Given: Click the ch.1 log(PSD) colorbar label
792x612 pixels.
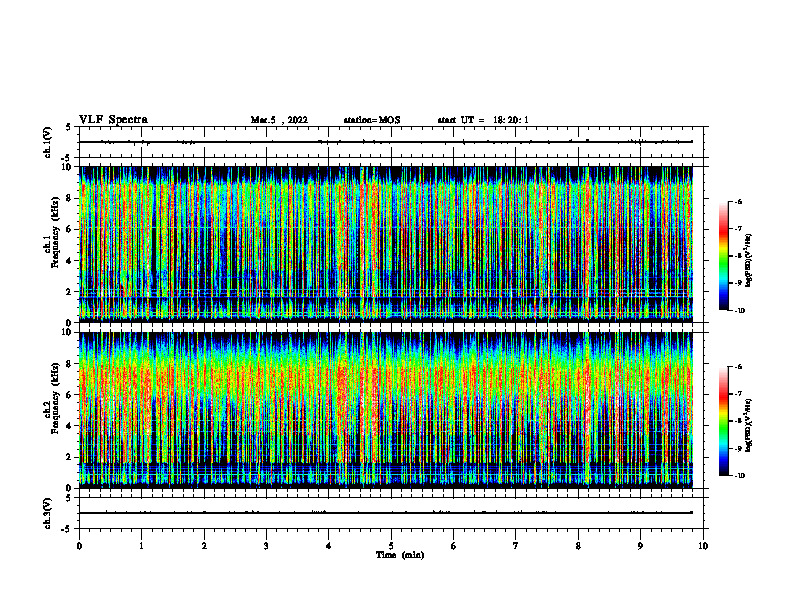Looking at the screenshot, I should (749, 260).
